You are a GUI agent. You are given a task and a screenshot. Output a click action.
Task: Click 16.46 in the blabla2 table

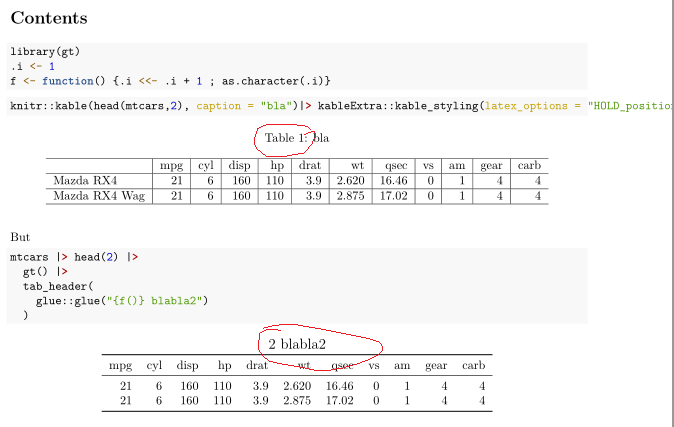[340, 386]
